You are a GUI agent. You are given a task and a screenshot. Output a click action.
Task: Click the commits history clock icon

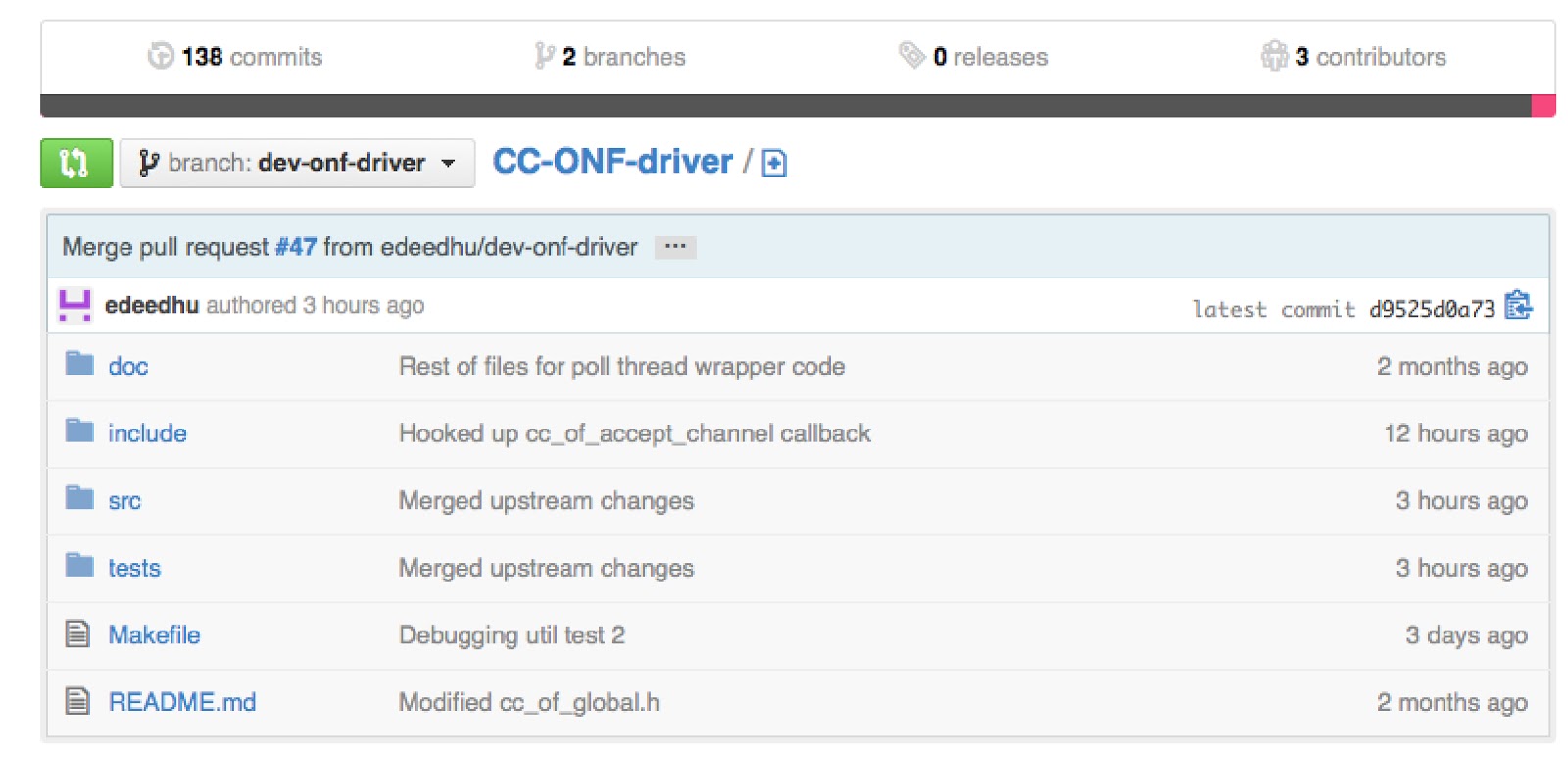click(x=161, y=56)
